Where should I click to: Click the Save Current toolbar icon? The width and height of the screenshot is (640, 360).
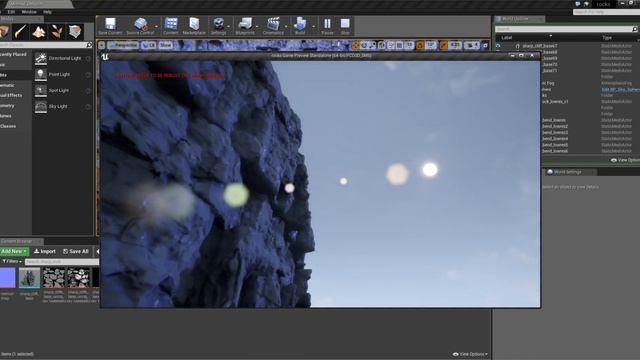coord(110,26)
